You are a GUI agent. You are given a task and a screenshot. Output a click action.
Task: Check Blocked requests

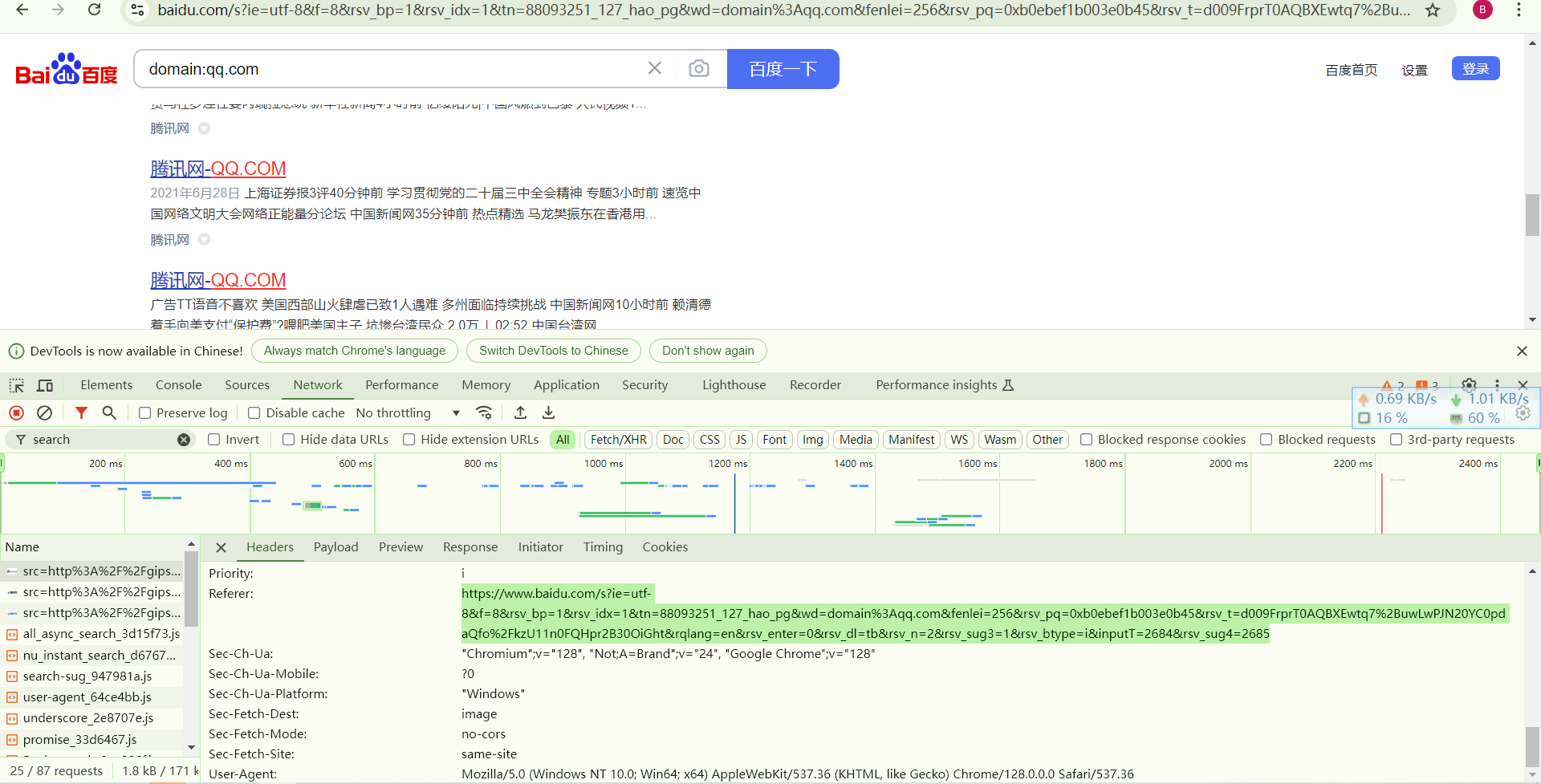click(1267, 440)
